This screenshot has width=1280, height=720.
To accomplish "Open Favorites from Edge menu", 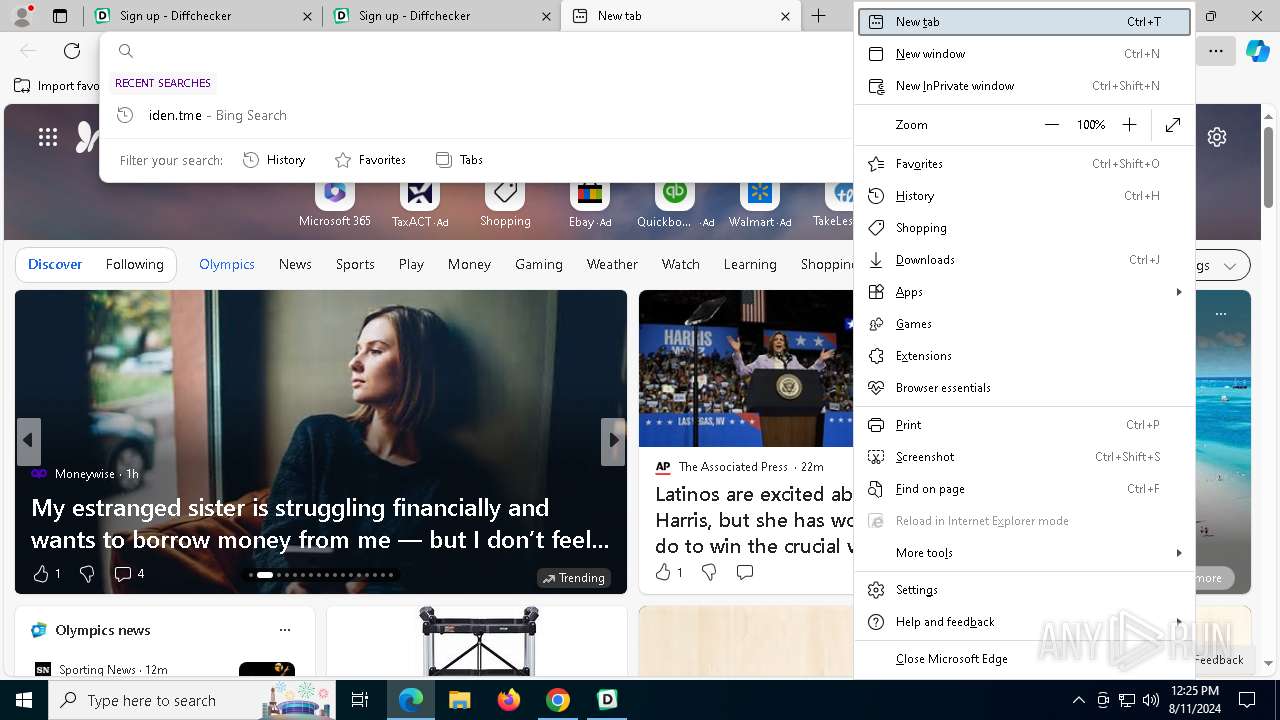I will [x=1024, y=164].
